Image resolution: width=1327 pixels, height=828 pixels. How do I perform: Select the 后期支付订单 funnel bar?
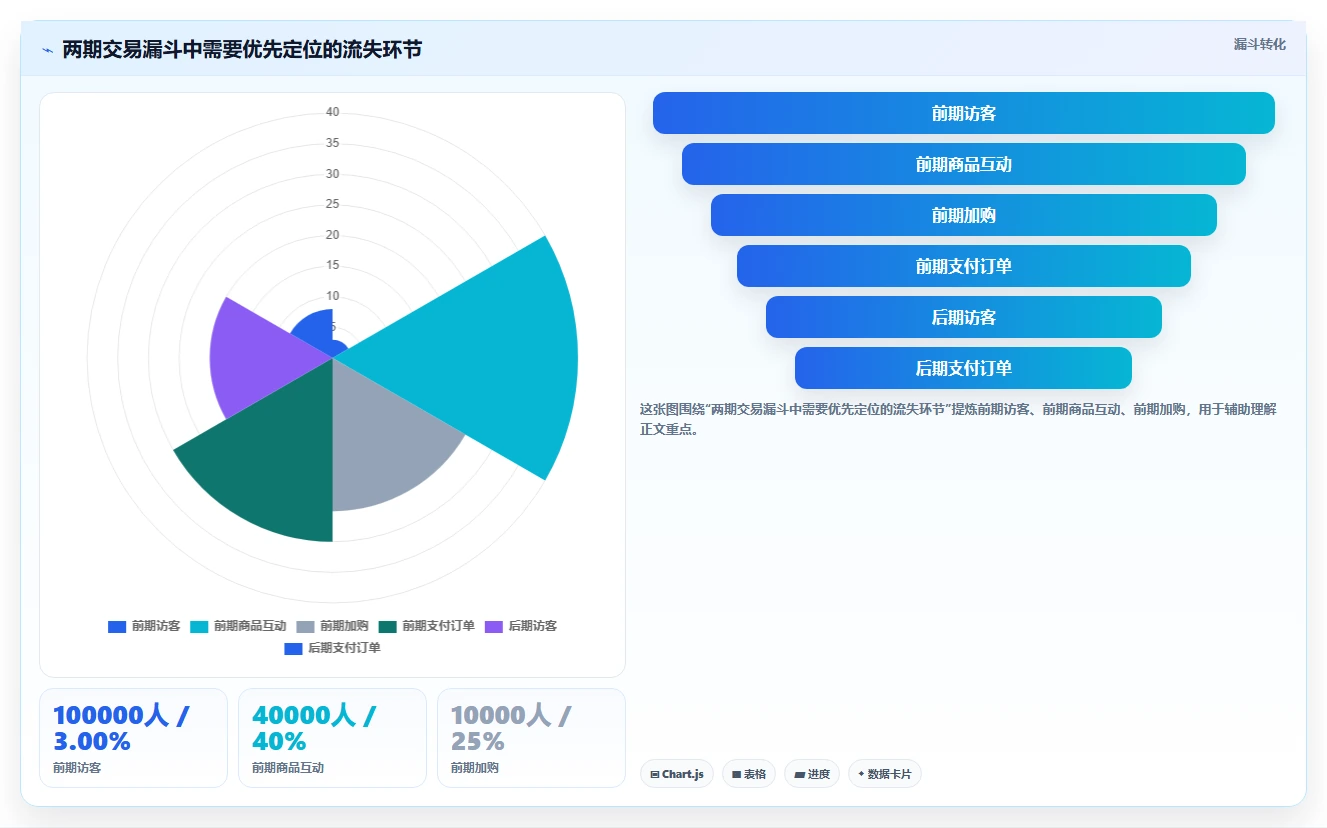pos(964,368)
